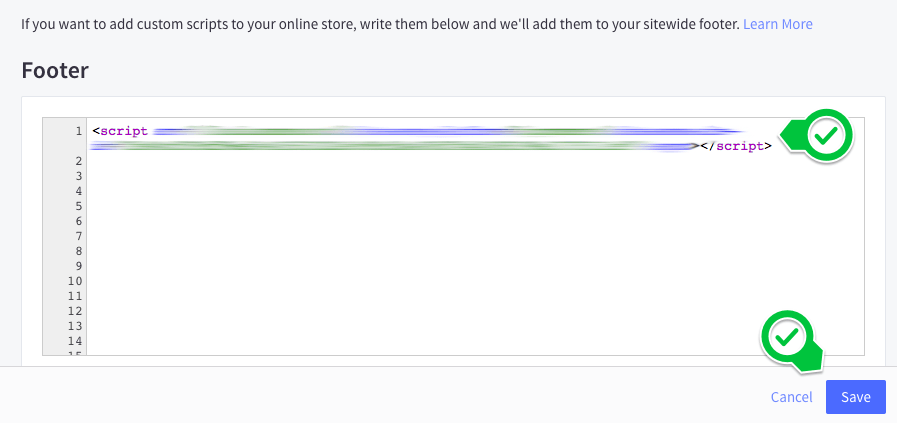897x423 pixels.
Task: Click the green checkmark above Save
Action: [788, 336]
